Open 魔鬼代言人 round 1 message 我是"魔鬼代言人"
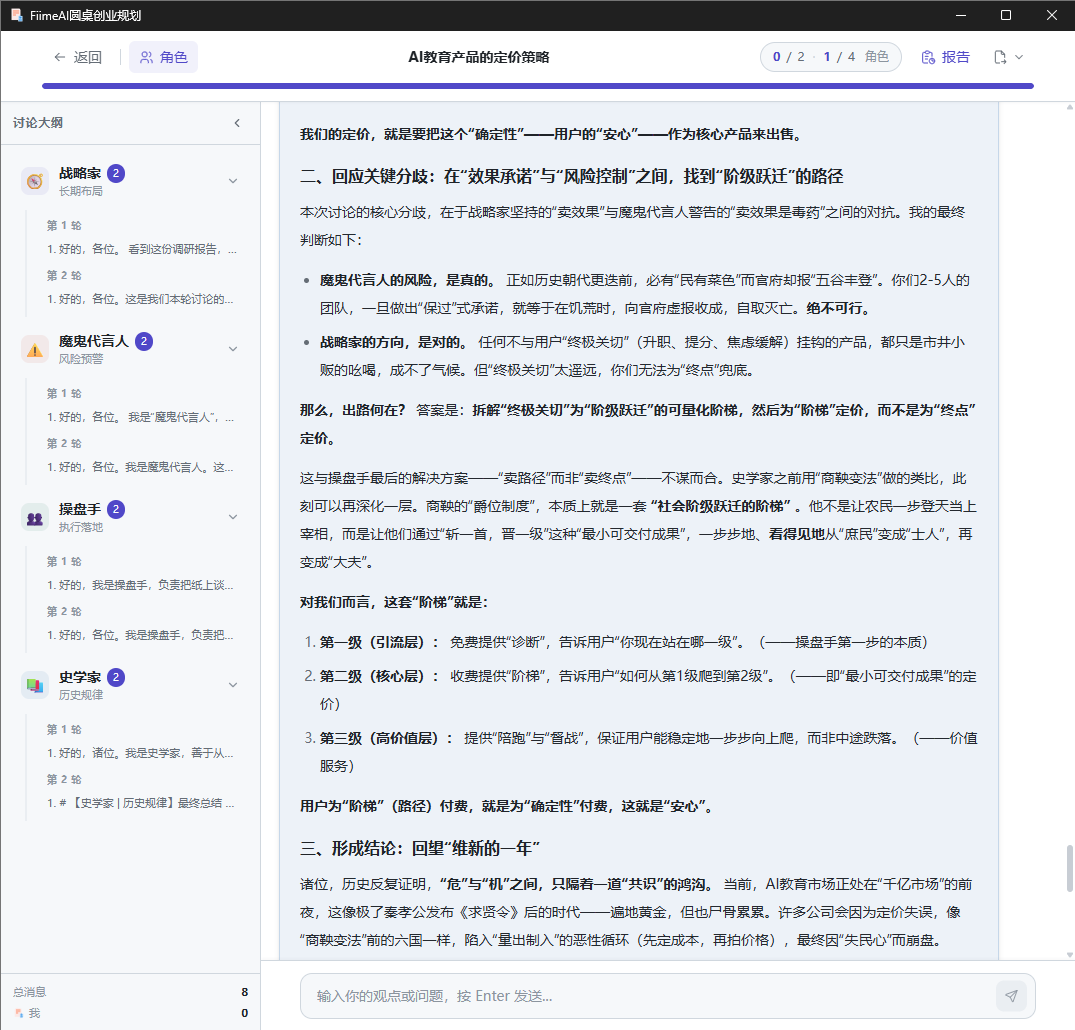1075x1030 pixels. [141, 417]
